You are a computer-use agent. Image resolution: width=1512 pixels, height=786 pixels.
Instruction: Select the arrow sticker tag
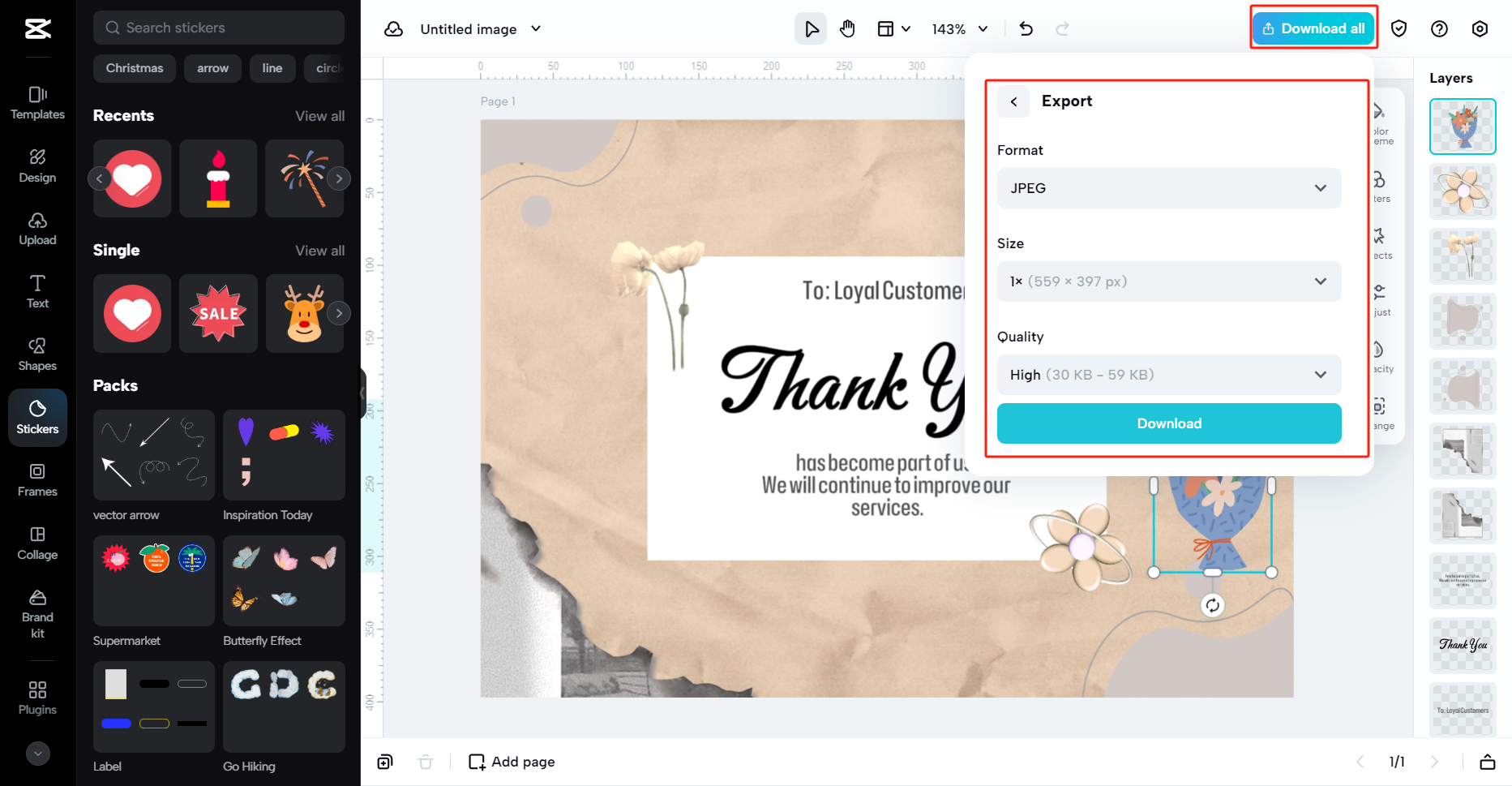tap(212, 68)
